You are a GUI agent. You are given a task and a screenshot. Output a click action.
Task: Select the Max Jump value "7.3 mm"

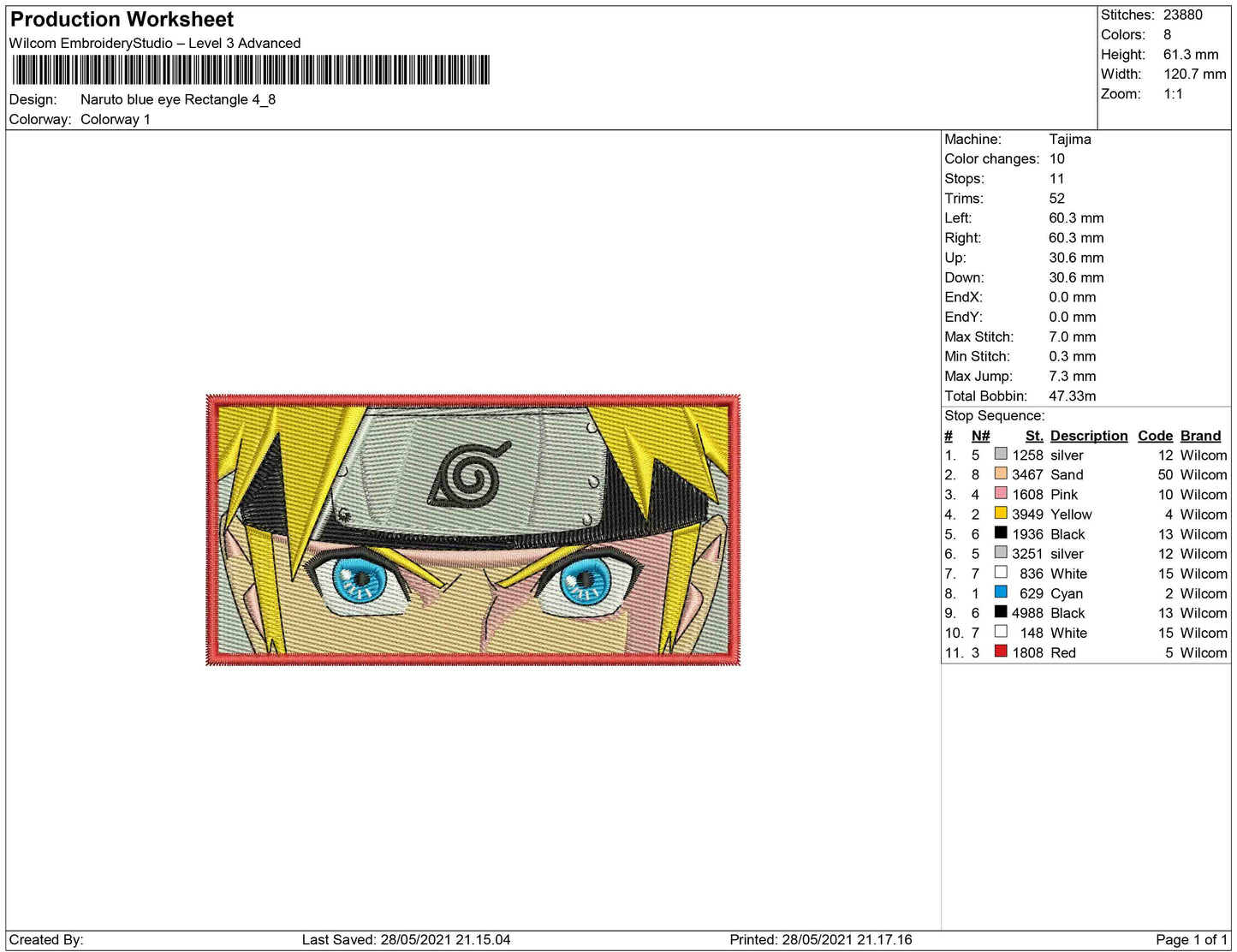tap(1073, 377)
